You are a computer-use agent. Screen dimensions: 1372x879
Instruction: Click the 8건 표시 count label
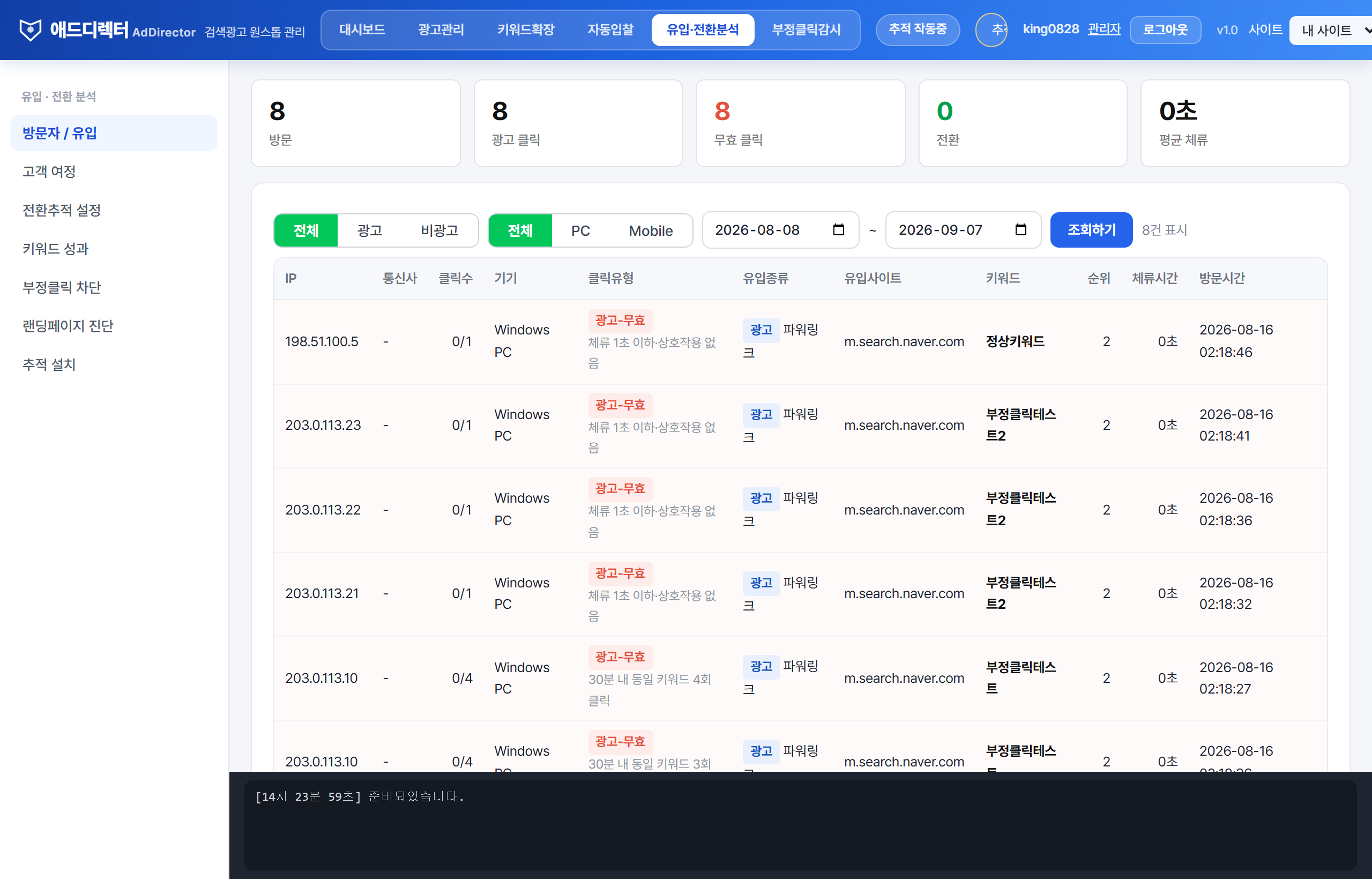pos(1164,230)
